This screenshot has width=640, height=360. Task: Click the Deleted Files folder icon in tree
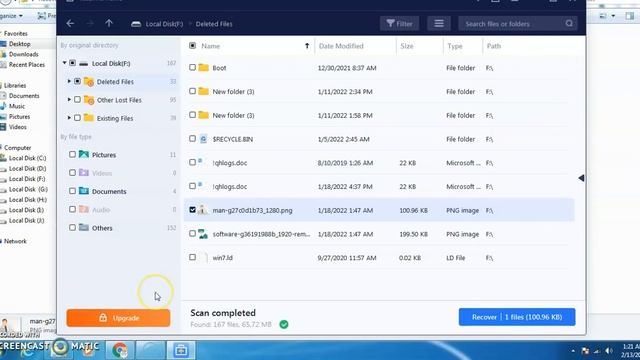click(89, 82)
